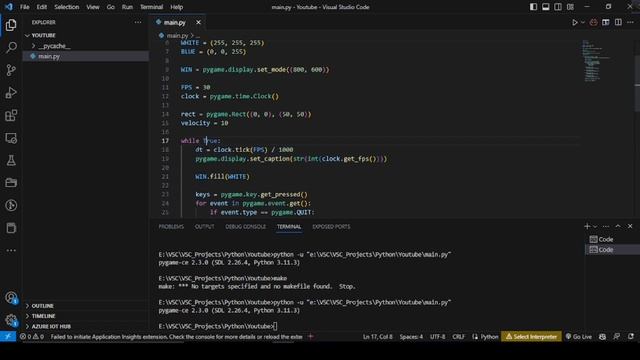Image resolution: width=640 pixels, height=360 pixels.
Task: Open the Accounts icon
Action: tap(11, 298)
